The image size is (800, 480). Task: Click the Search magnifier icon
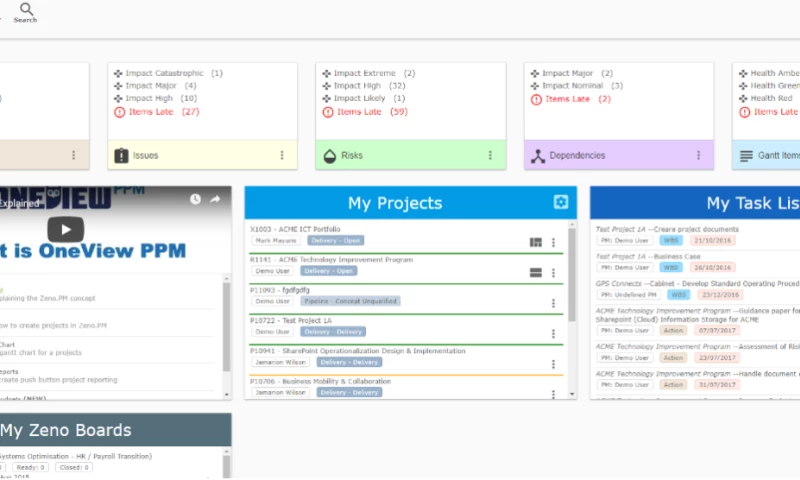click(x=25, y=10)
